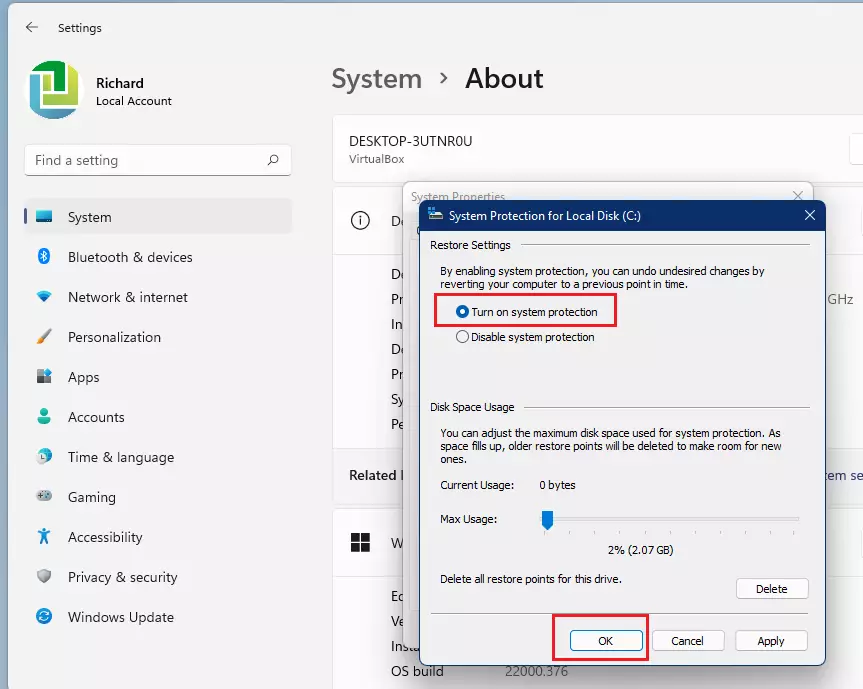Open System in the sidebar
Viewport: 863px width, 689px height.
[158, 217]
